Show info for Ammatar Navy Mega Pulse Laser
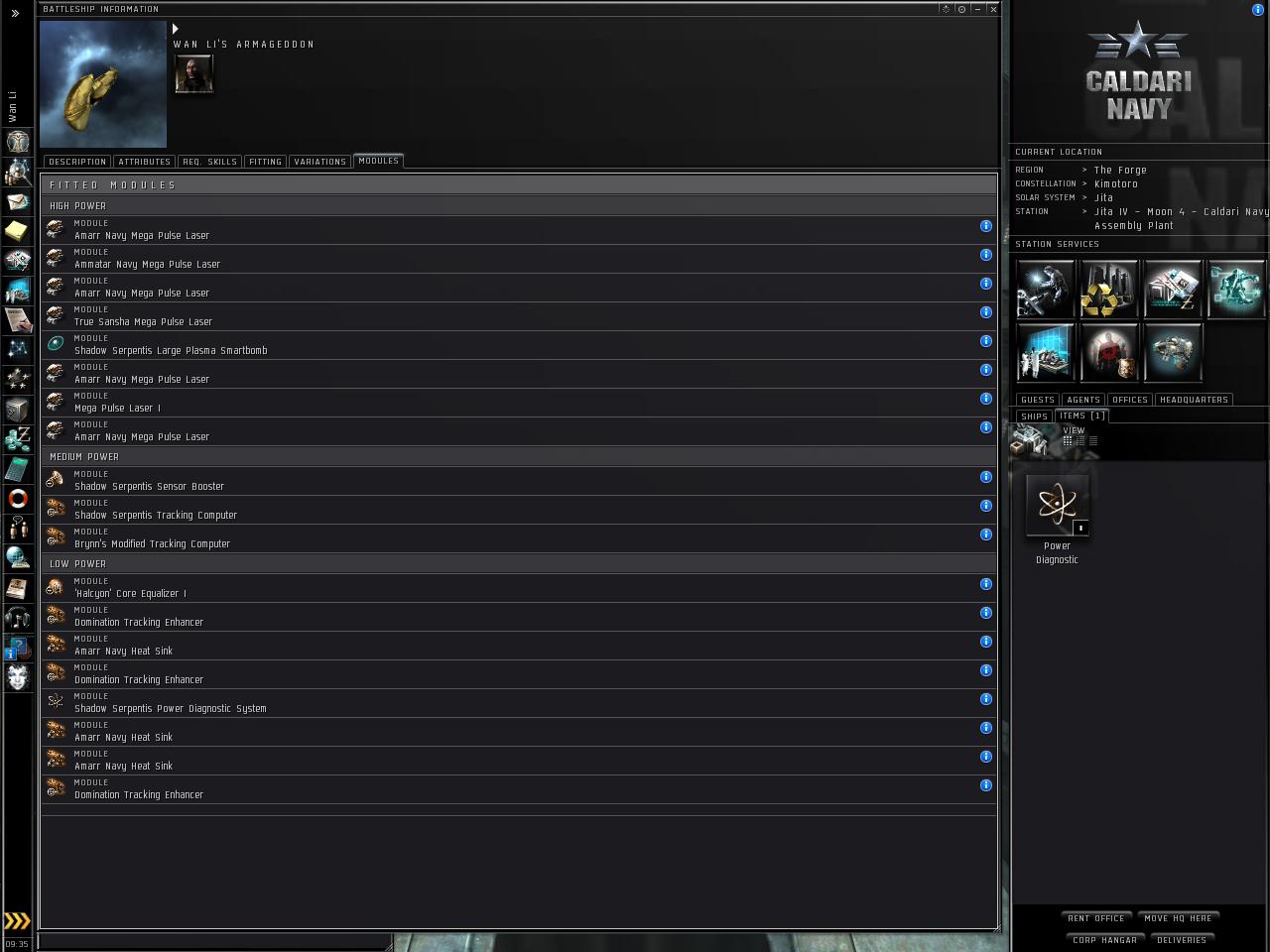 (986, 255)
